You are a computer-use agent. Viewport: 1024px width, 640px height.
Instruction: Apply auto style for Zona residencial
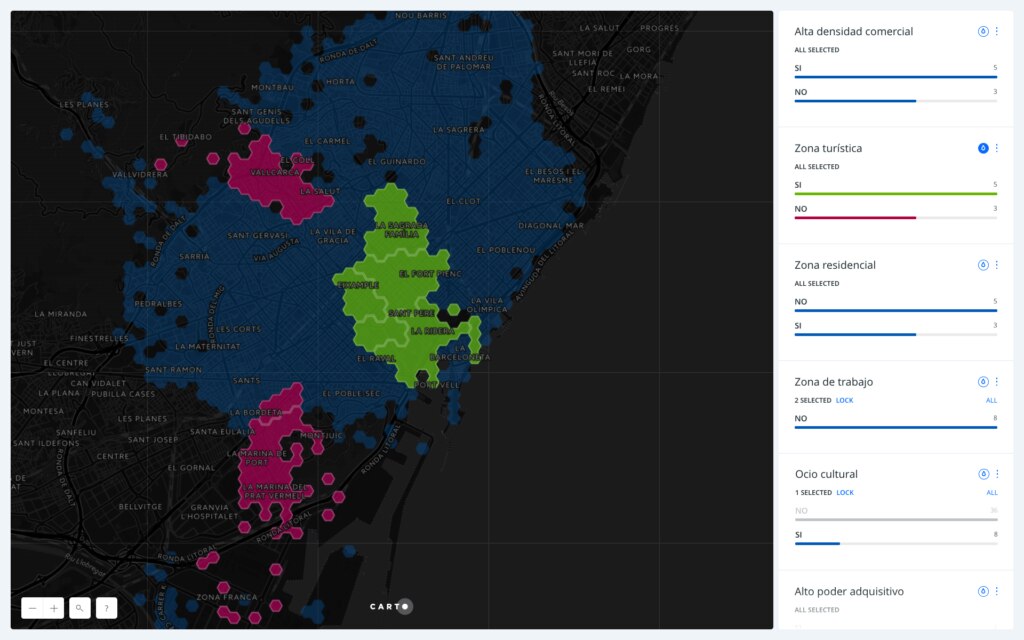983,265
